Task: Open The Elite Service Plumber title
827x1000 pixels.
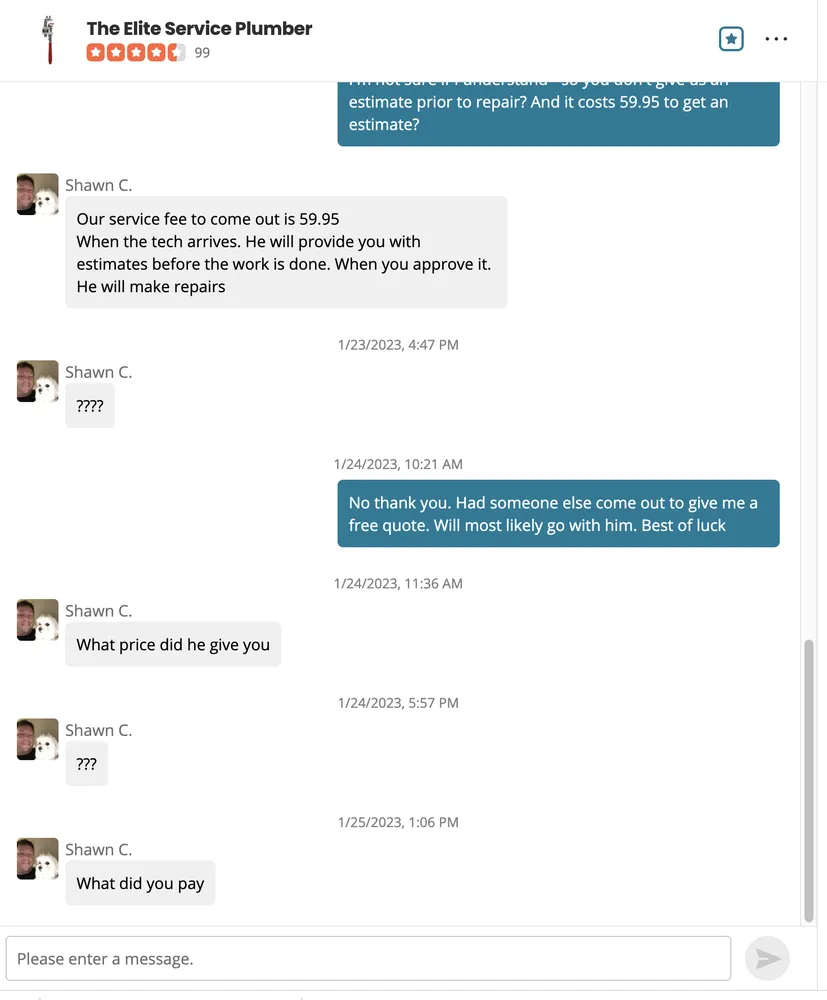Action: point(199,29)
